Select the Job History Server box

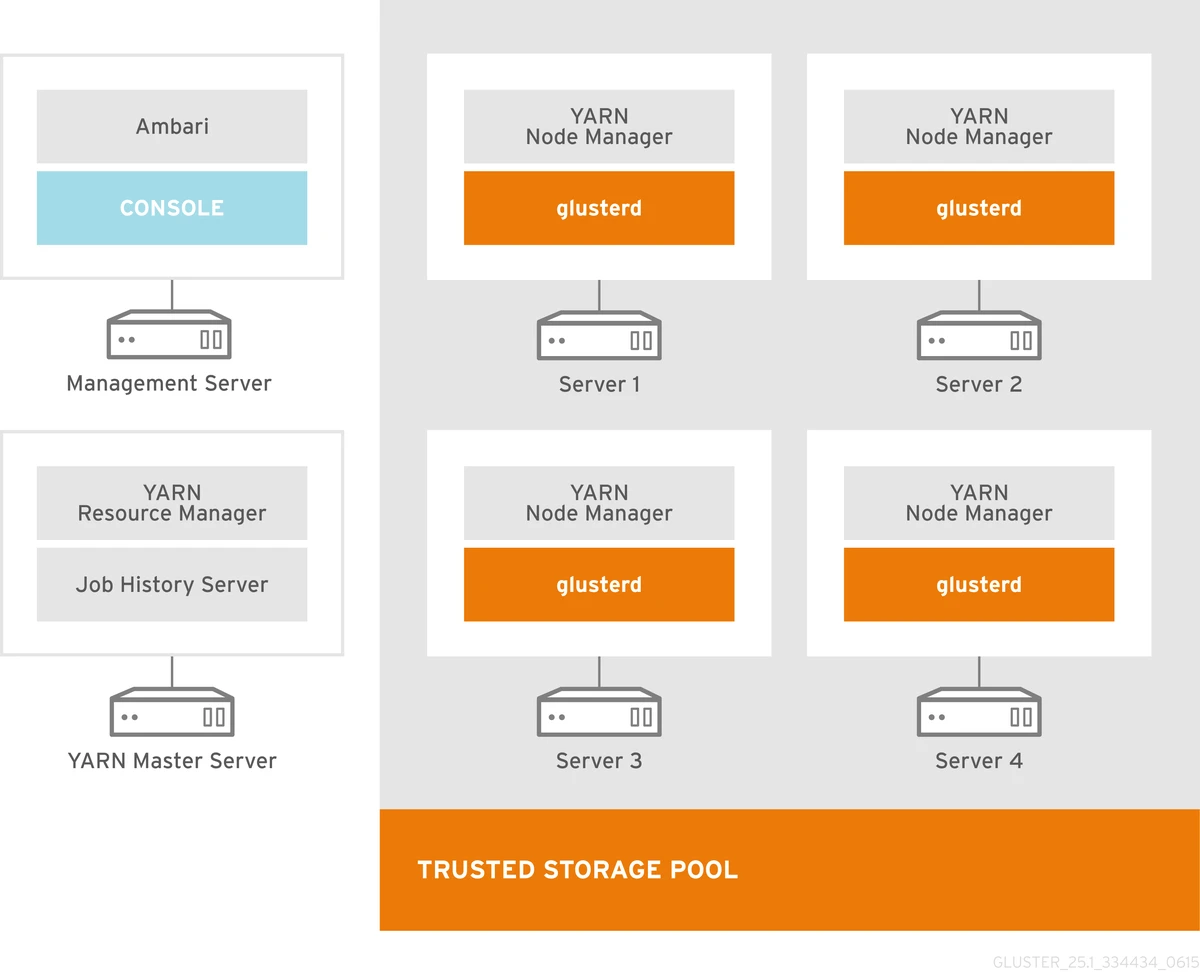(x=172, y=585)
